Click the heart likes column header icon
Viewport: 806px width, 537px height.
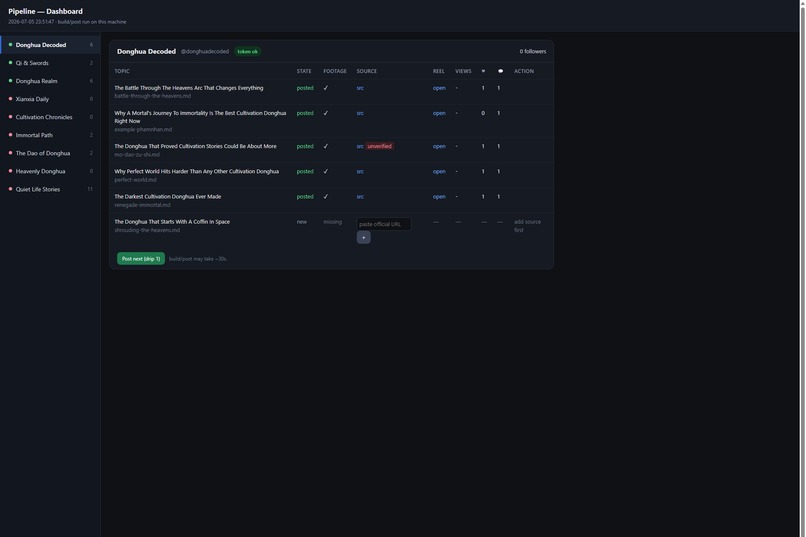tap(483, 71)
